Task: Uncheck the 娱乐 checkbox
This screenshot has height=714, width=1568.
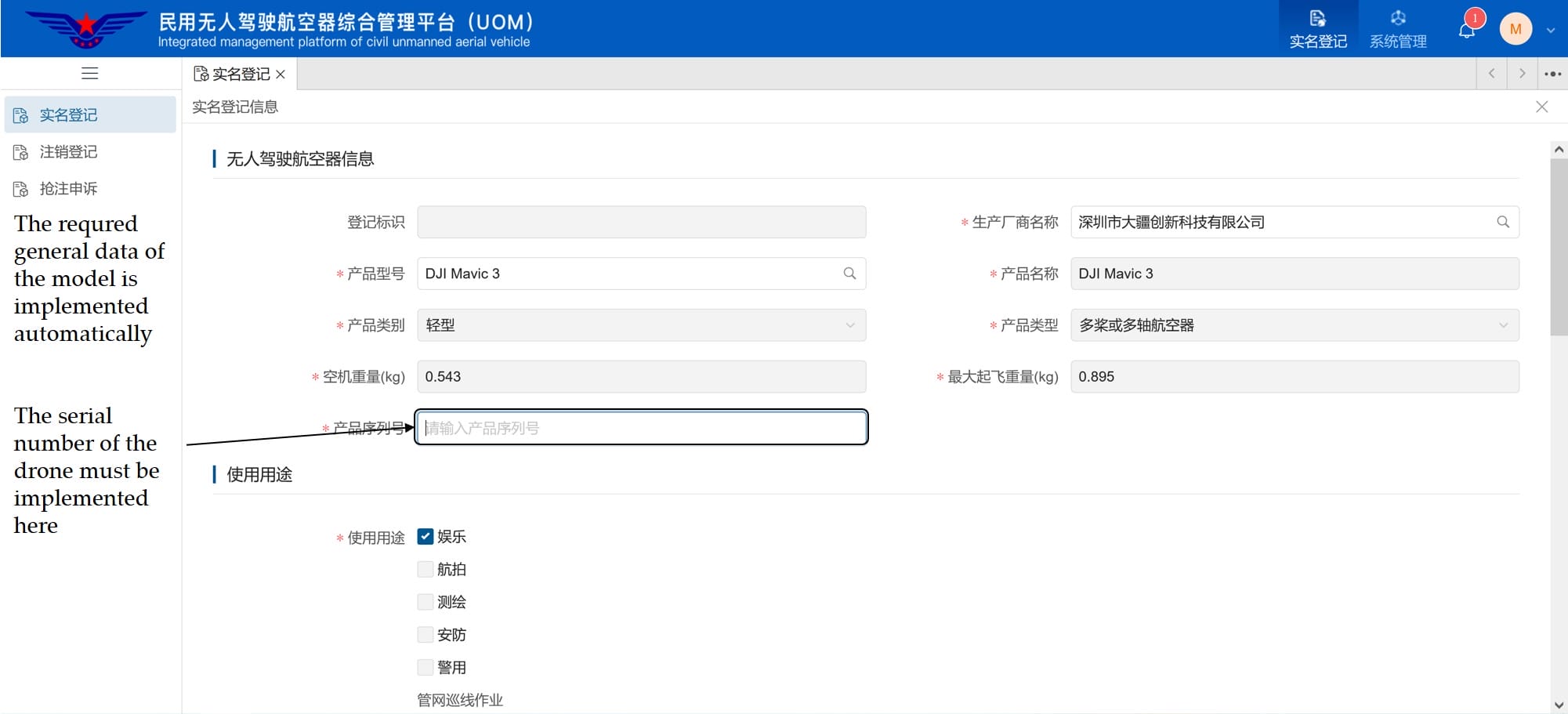Action: (425, 537)
